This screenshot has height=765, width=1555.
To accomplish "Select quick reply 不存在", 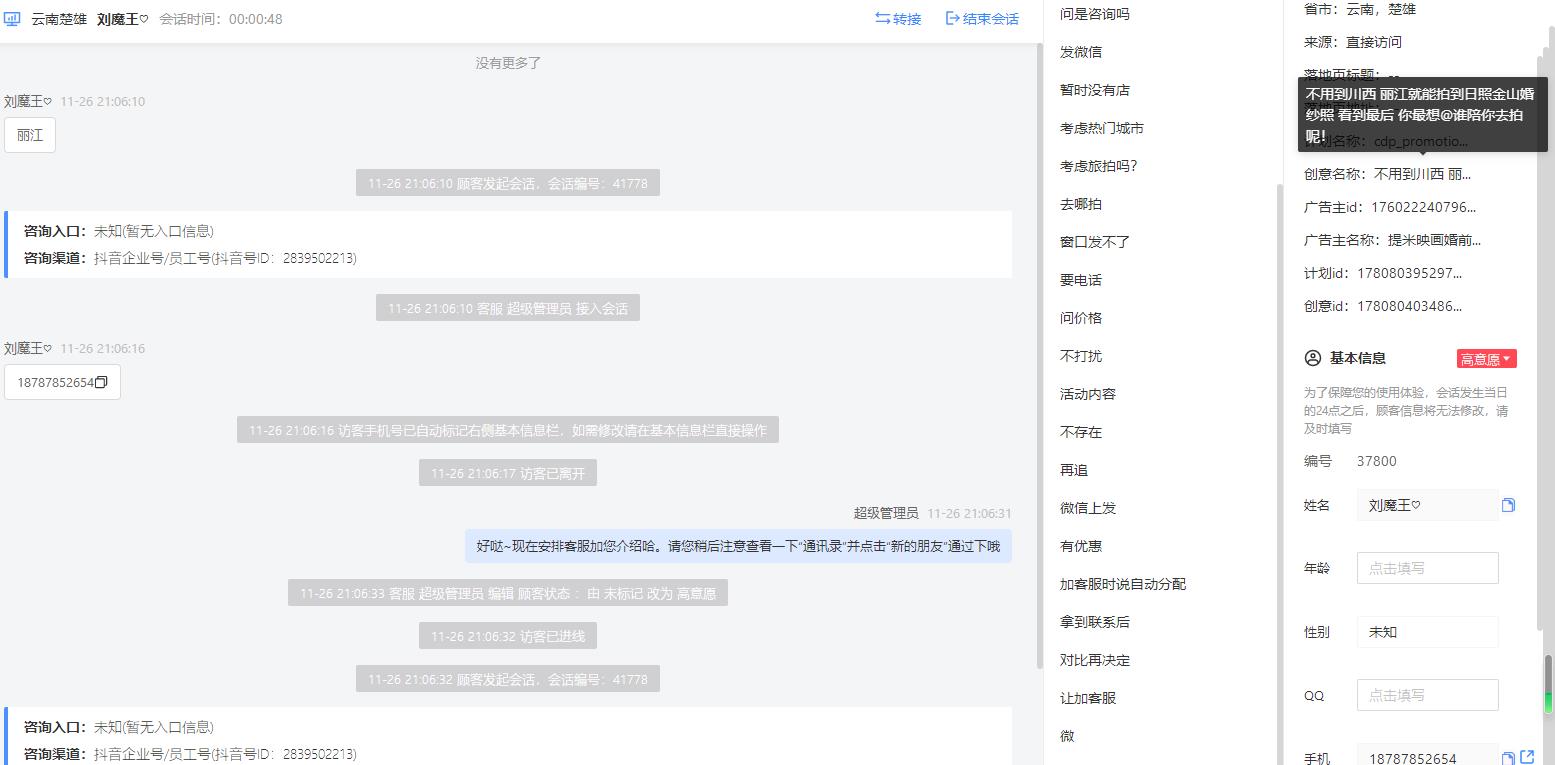I will point(1081,432).
